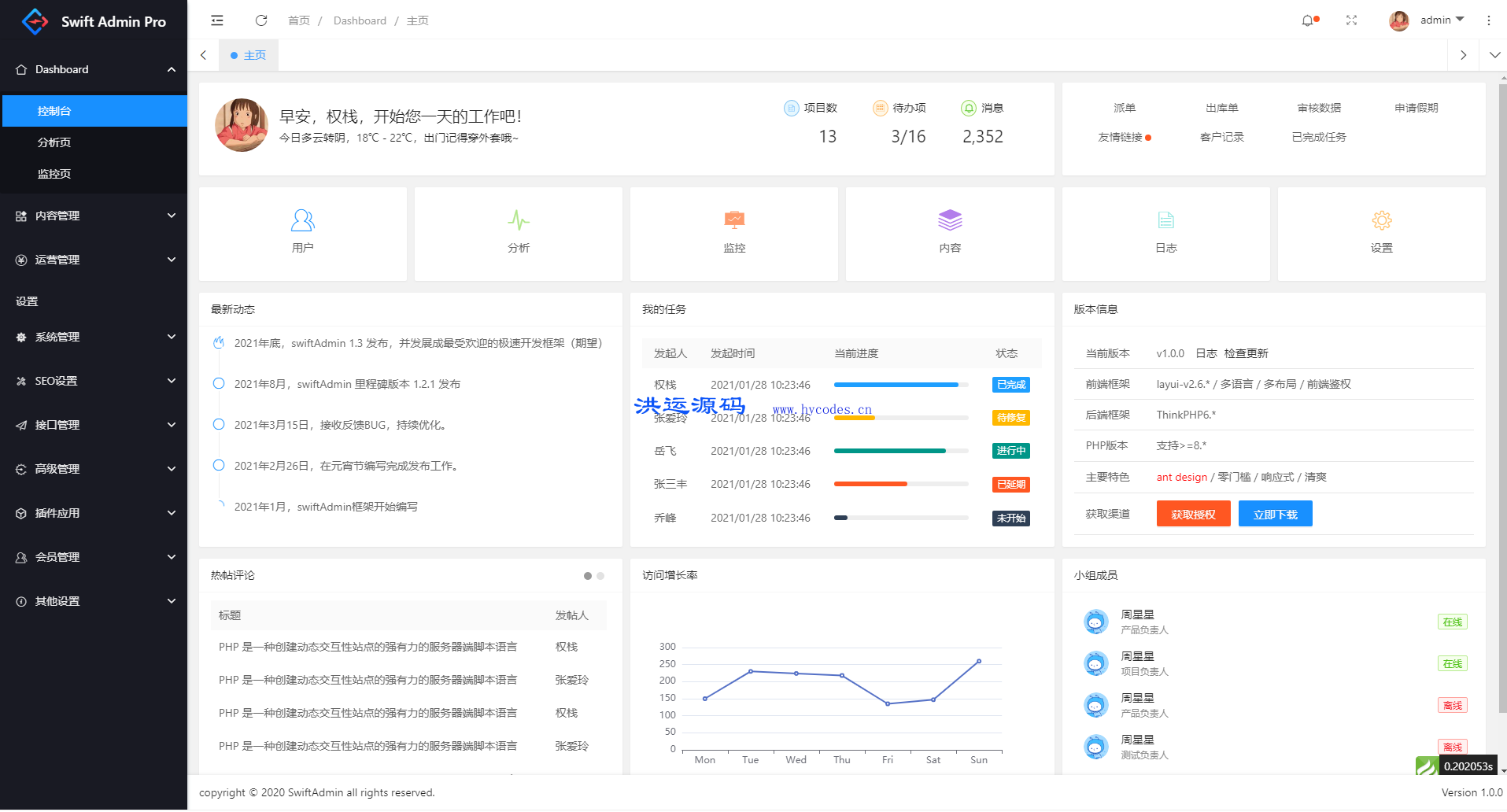Image resolution: width=1507 pixels, height=812 pixels.
Task: Click the 分析 pulse card icon
Action: coord(519,220)
